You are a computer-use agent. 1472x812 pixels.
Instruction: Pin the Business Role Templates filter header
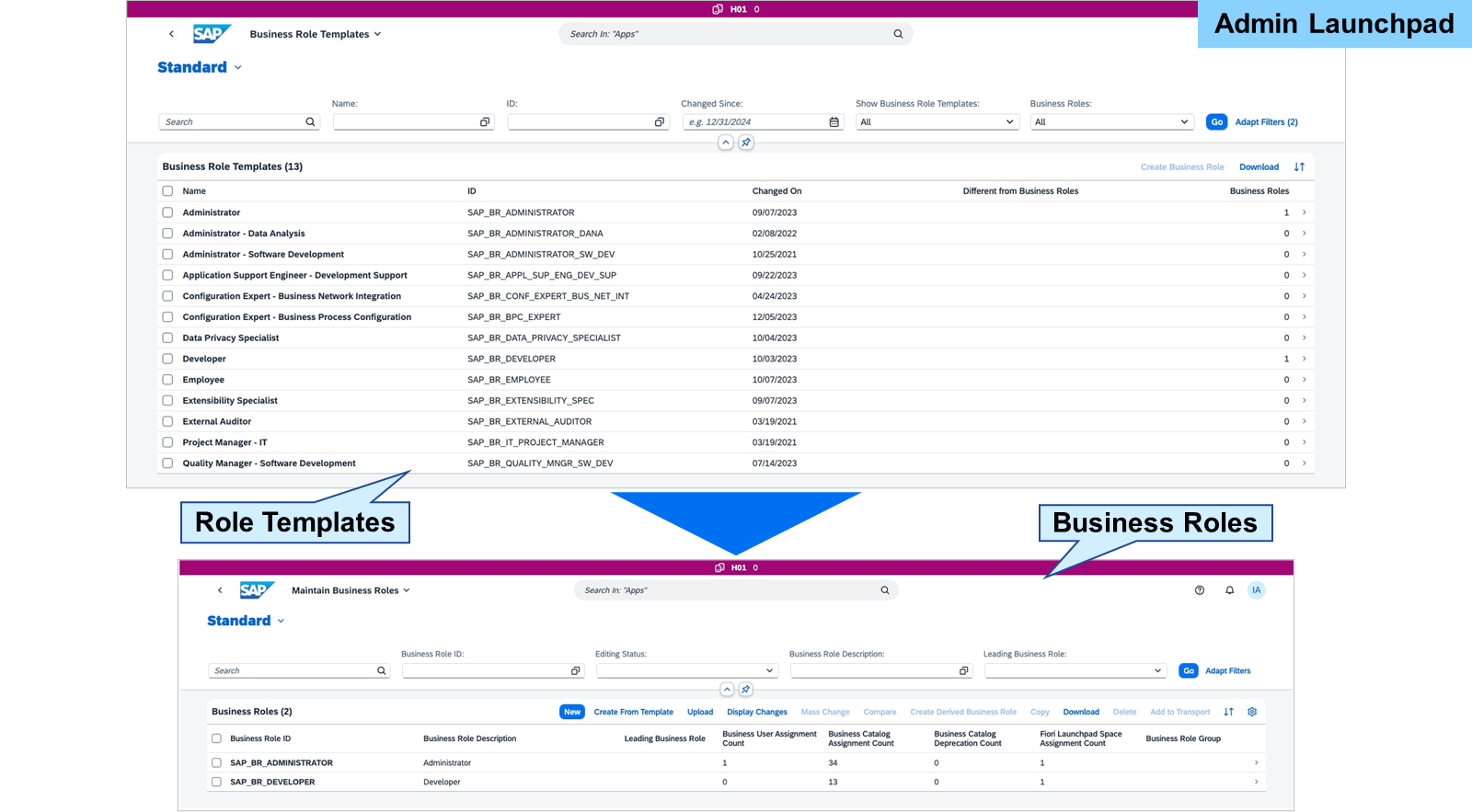pyautogui.click(x=746, y=143)
